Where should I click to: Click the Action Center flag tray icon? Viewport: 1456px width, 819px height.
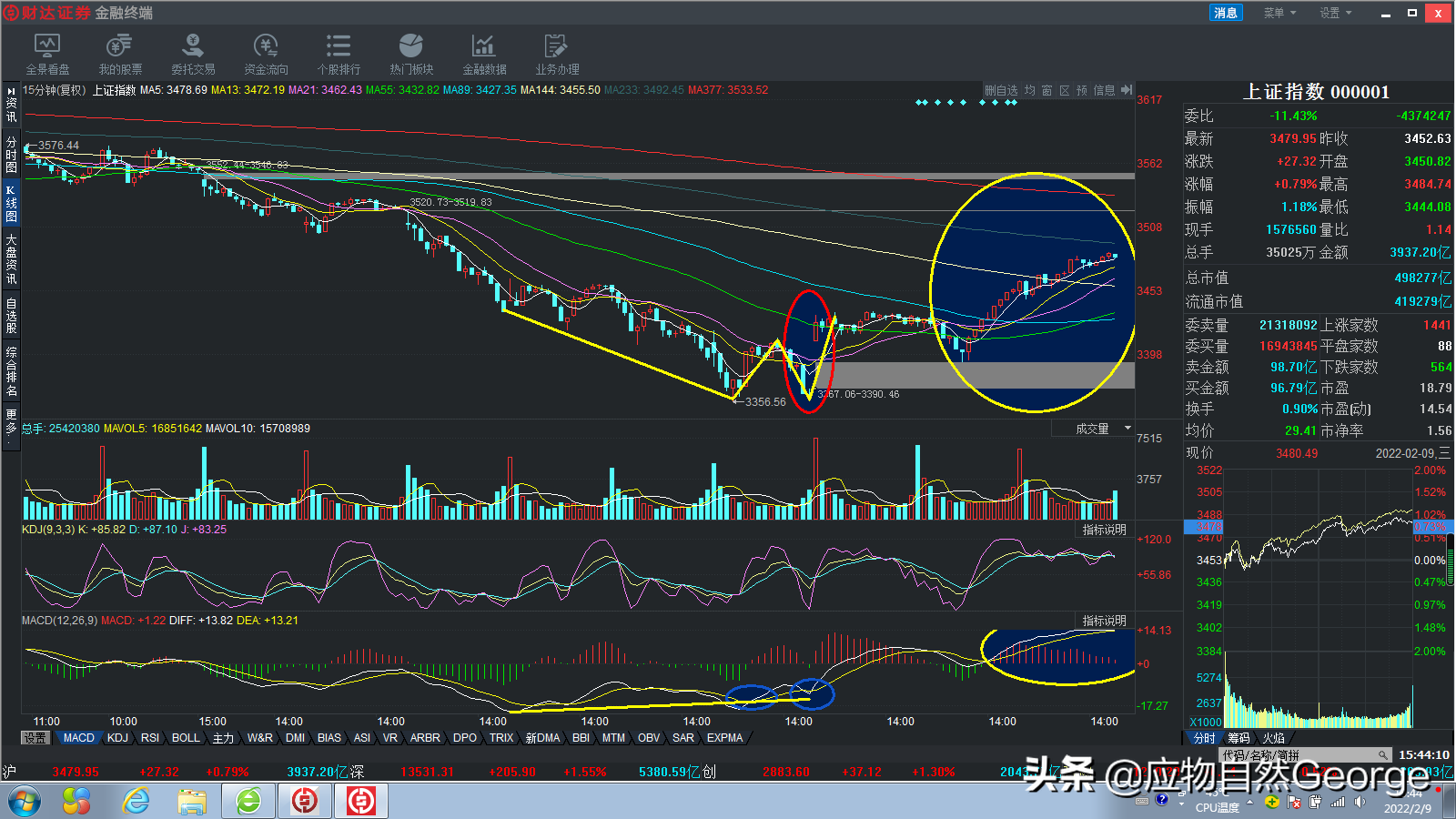click(1294, 802)
